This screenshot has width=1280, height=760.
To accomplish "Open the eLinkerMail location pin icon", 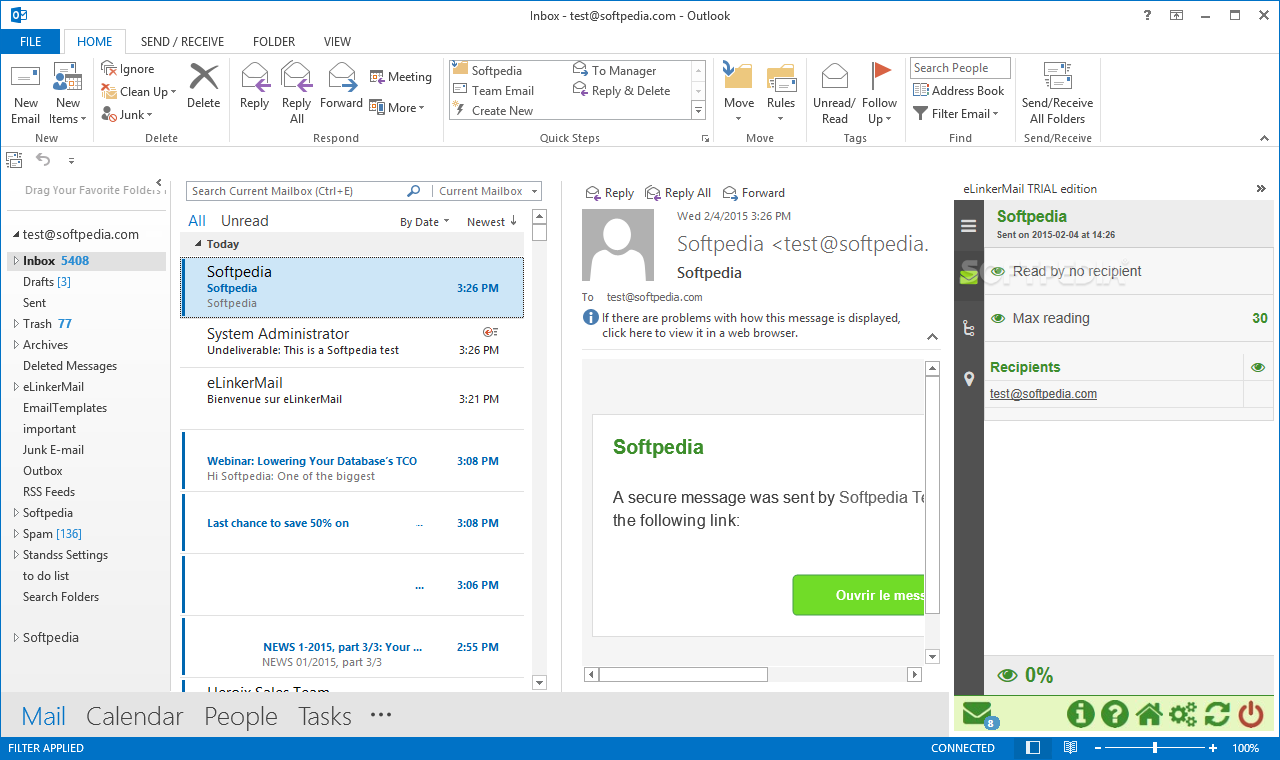I will (968, 379).
